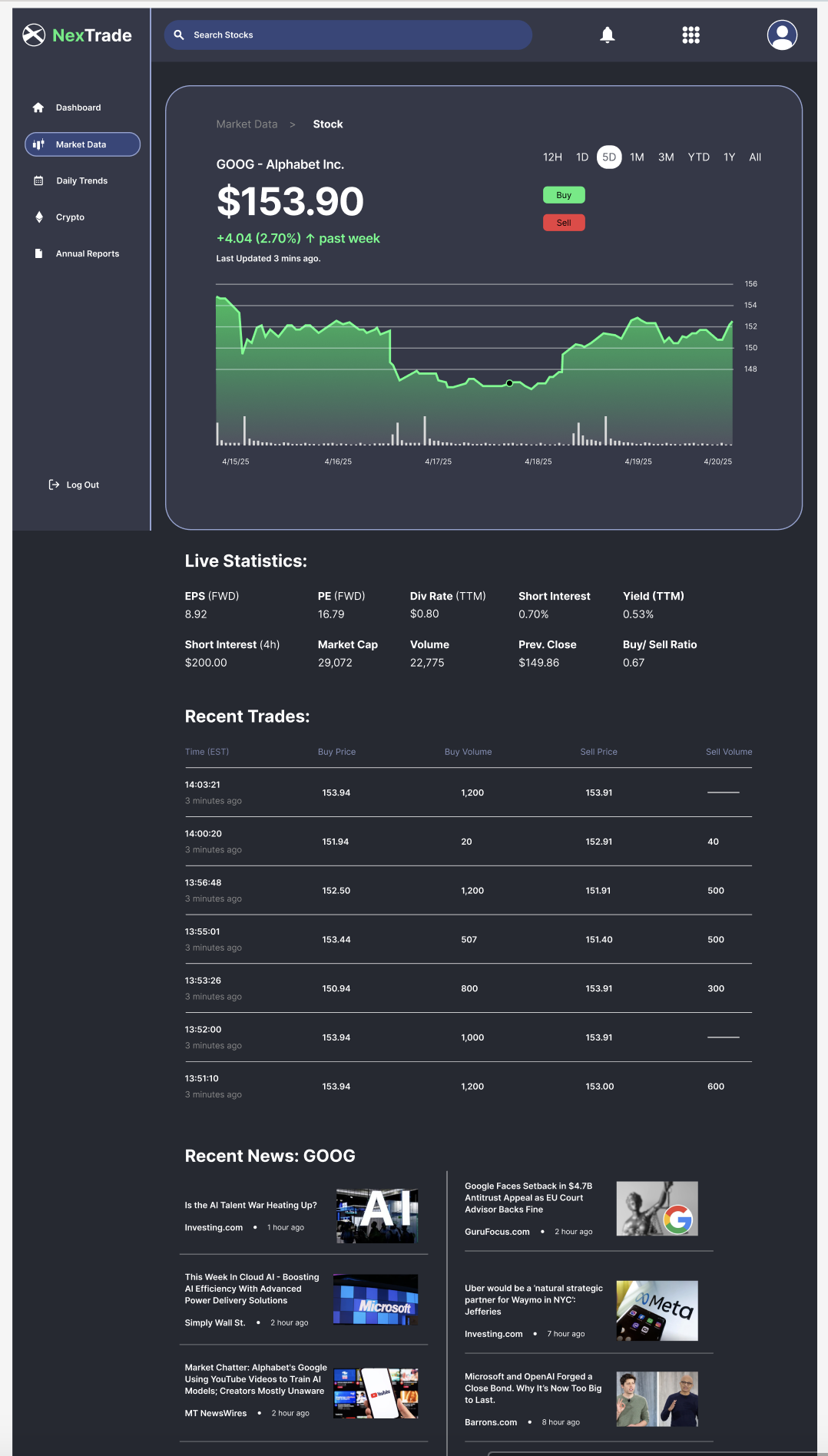Open the Uber Waymo partner article
828x1456 pixels.
[x=534, y=1300]
